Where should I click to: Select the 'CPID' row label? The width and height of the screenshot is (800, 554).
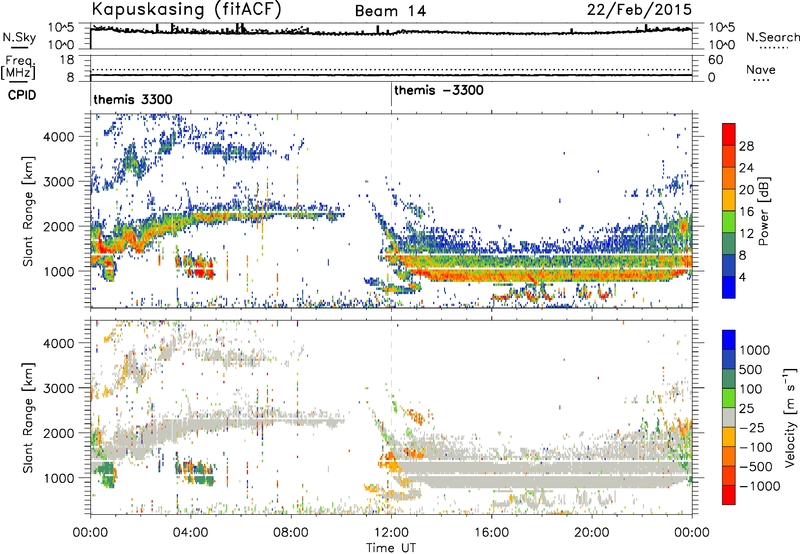pyautogui.click(x=22, y=95)
